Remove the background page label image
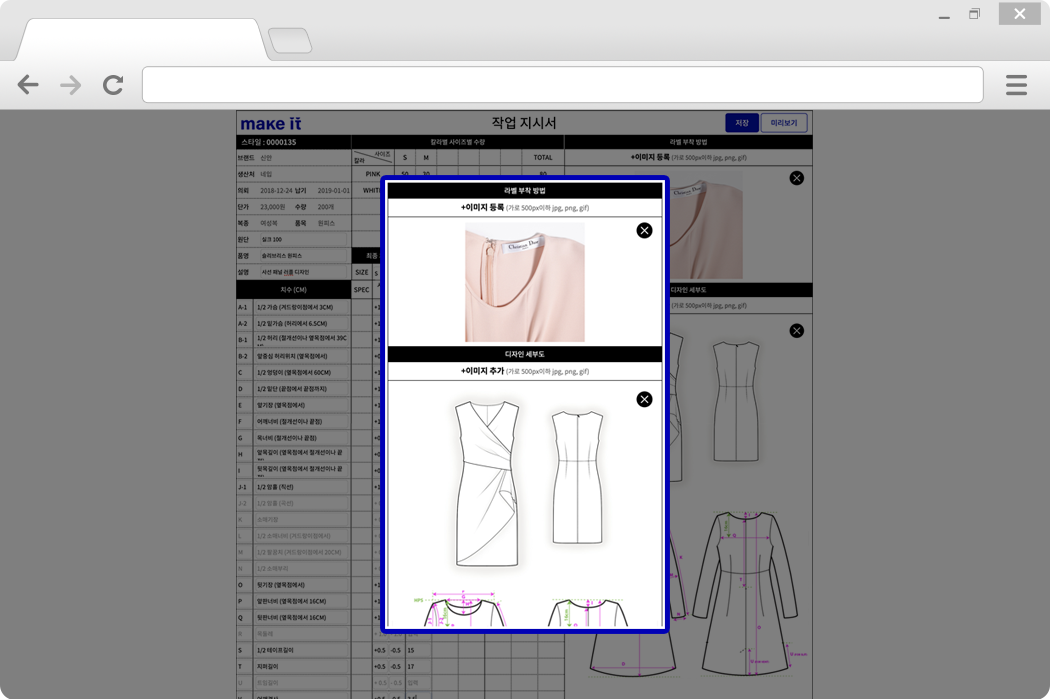This screenshot has height=699, width=1050. 796,178
